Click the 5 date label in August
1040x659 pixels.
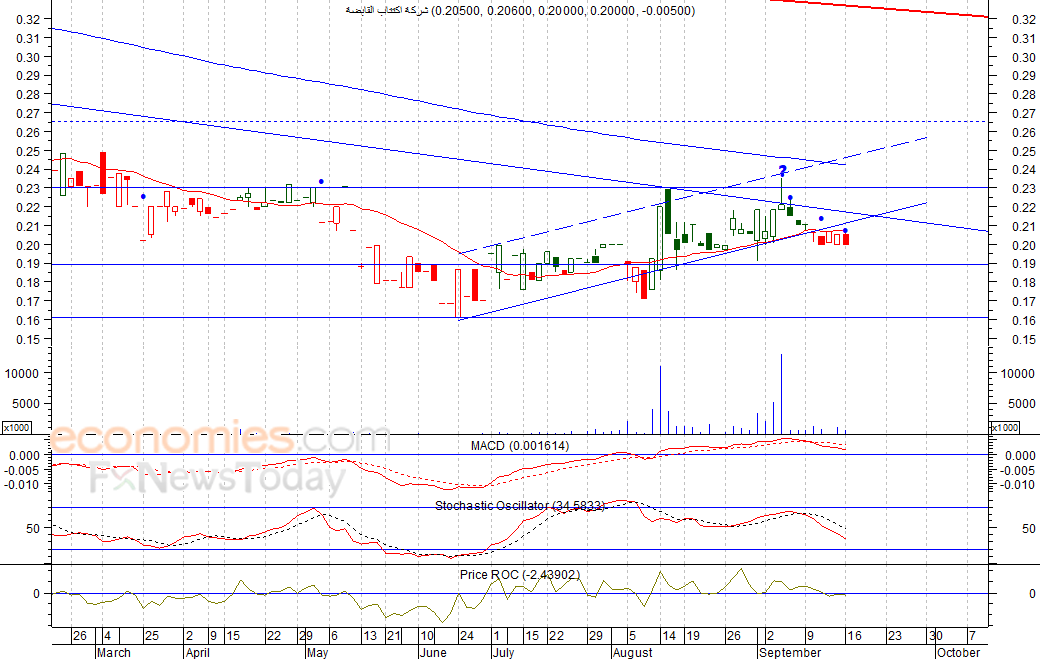(632, 636)
